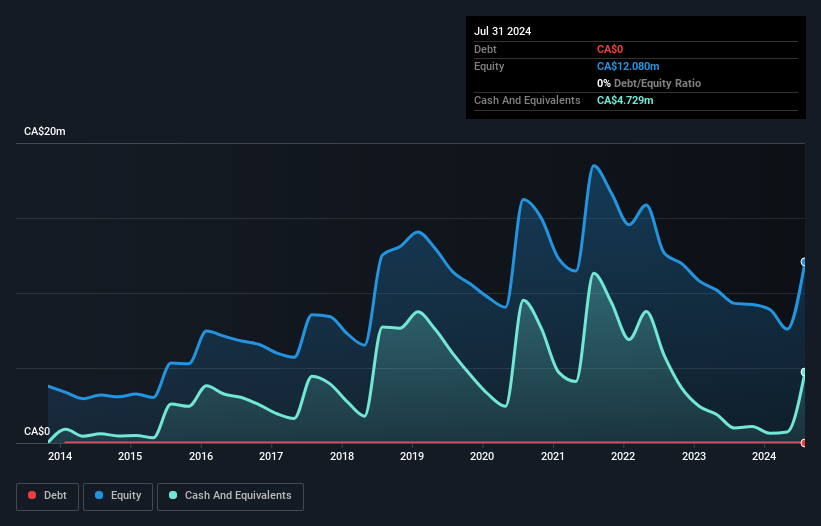
Task: Click the 2018 x-axis label
Action: [x=342, y=456]
